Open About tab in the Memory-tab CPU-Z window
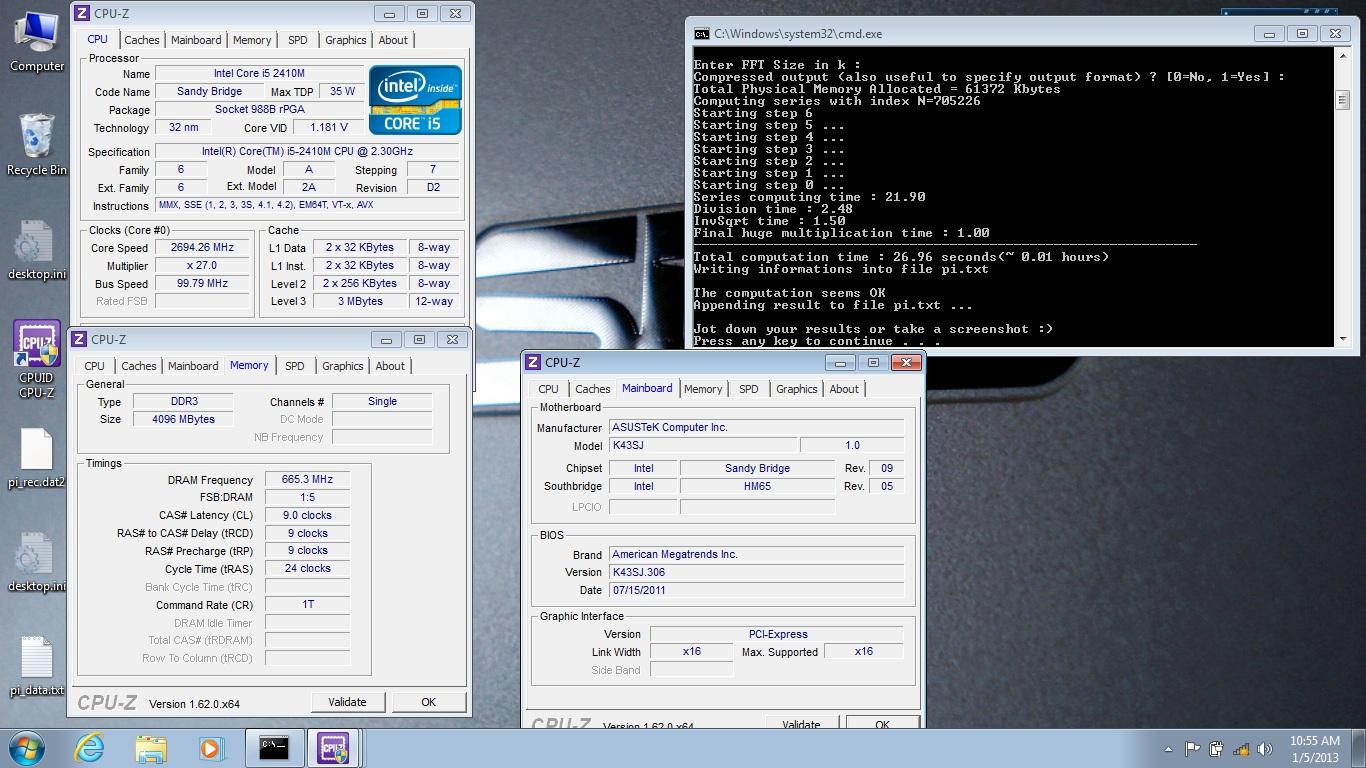Screen dimensions: 1366x768 (x=390, y=366)
